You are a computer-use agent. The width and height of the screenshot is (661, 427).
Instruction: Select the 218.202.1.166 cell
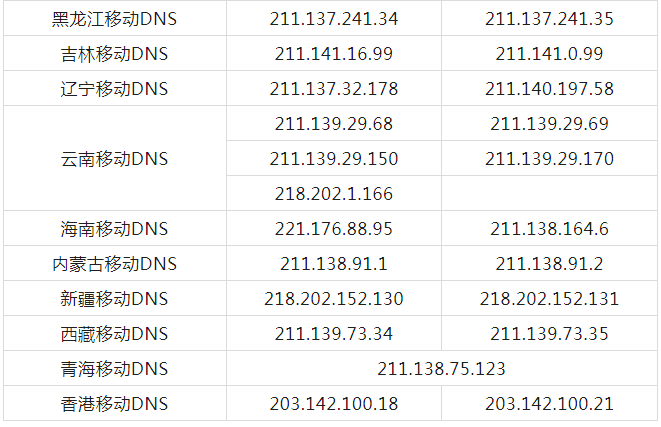point(334,194)
